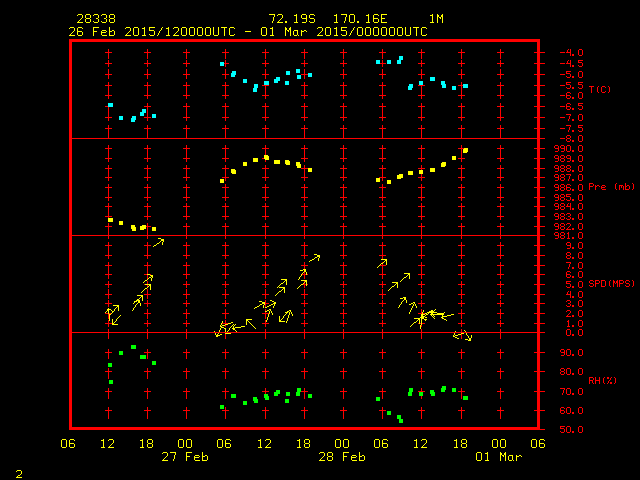This screenshot has height=480, width=640.
Task: Click the highest yellow pressure point near 990.0
Action: [x=465, y=151]
